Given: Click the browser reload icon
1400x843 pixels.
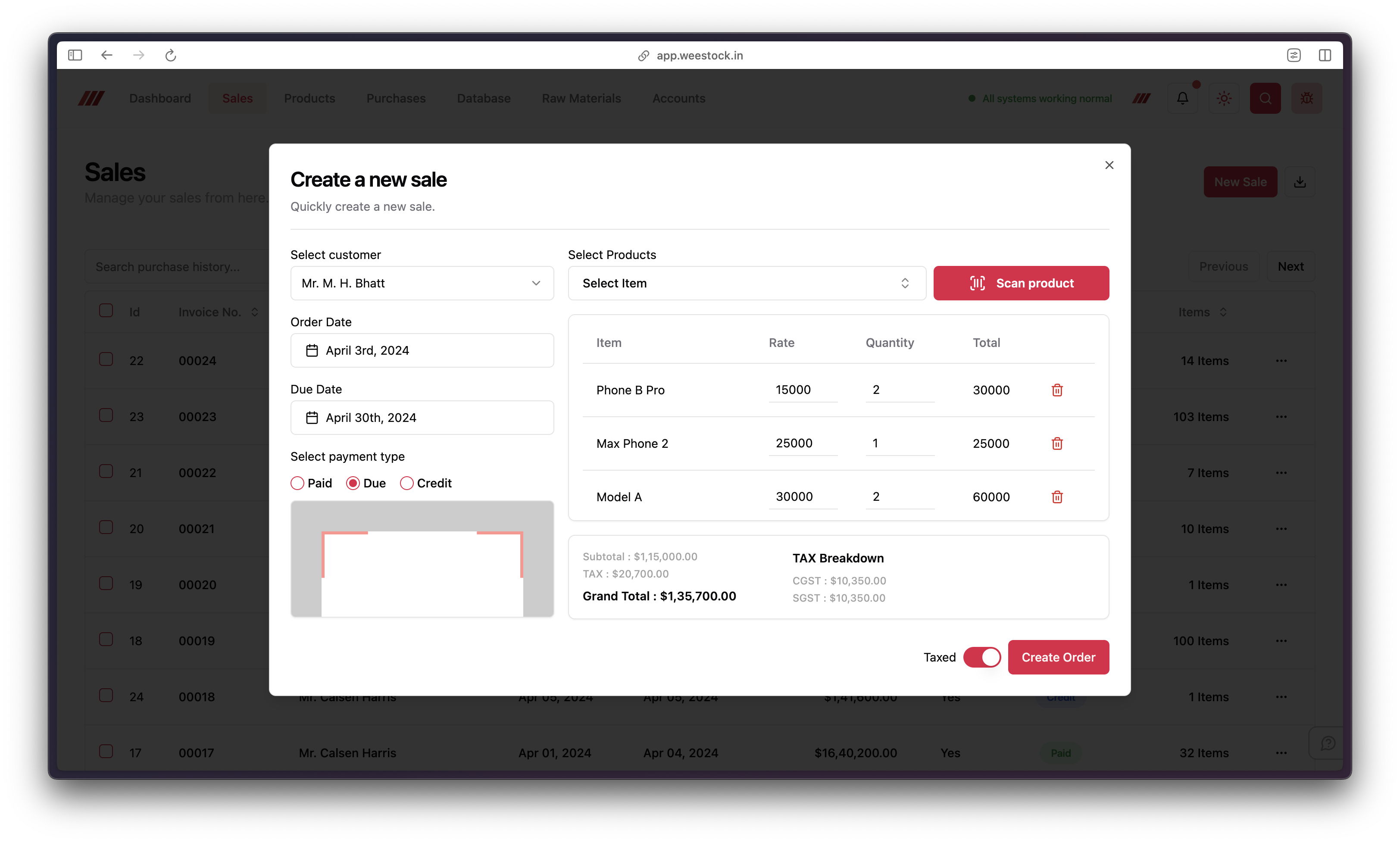Looking at the screenshot, I should click(170, 55).
